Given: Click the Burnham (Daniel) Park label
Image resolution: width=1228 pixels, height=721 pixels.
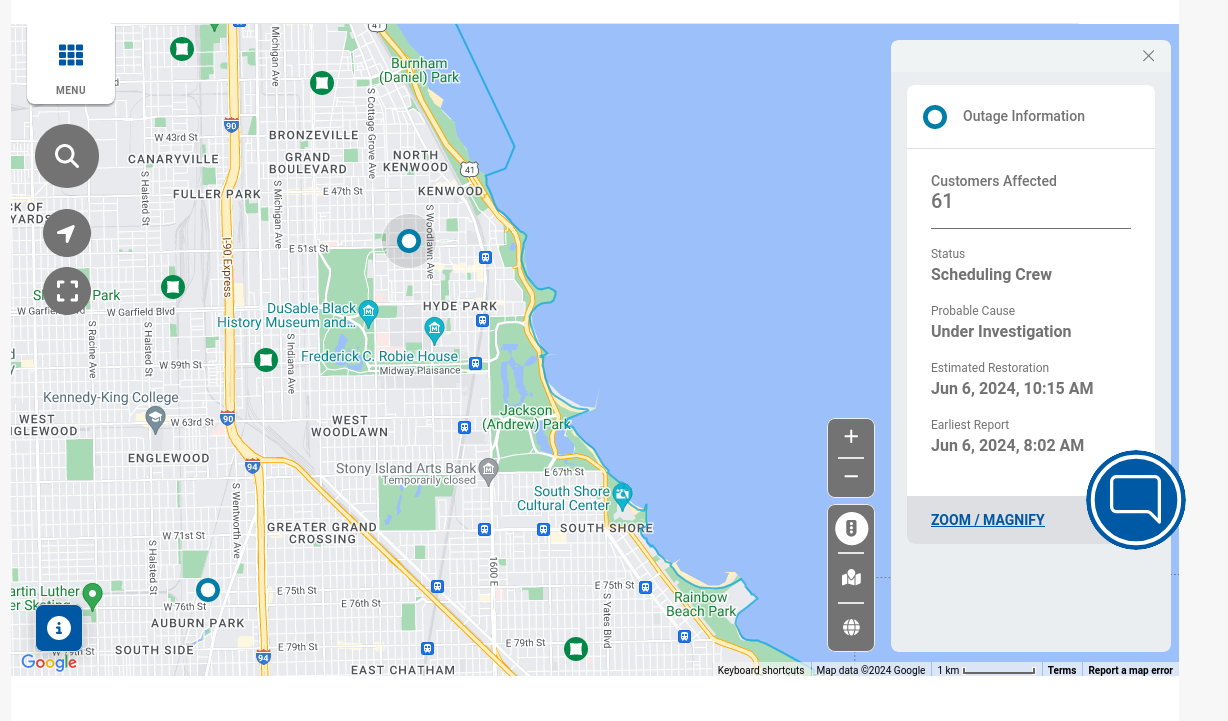Looking at the screenshot, I should pos(419,70).
